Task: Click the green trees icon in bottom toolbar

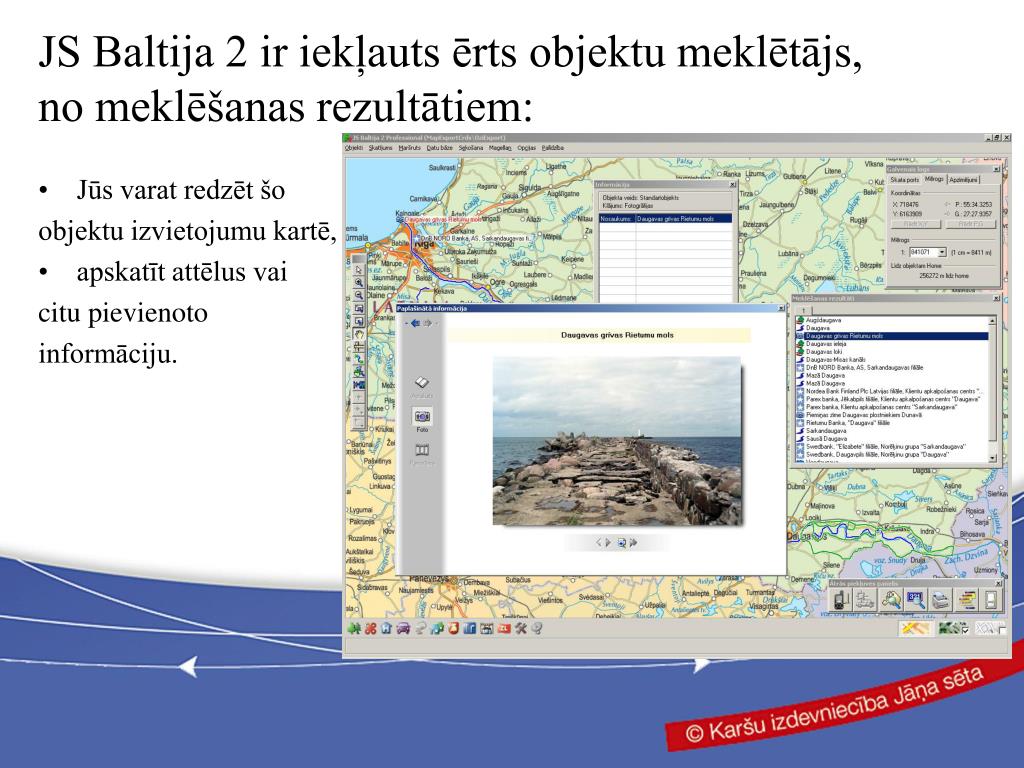Action: 353,628
